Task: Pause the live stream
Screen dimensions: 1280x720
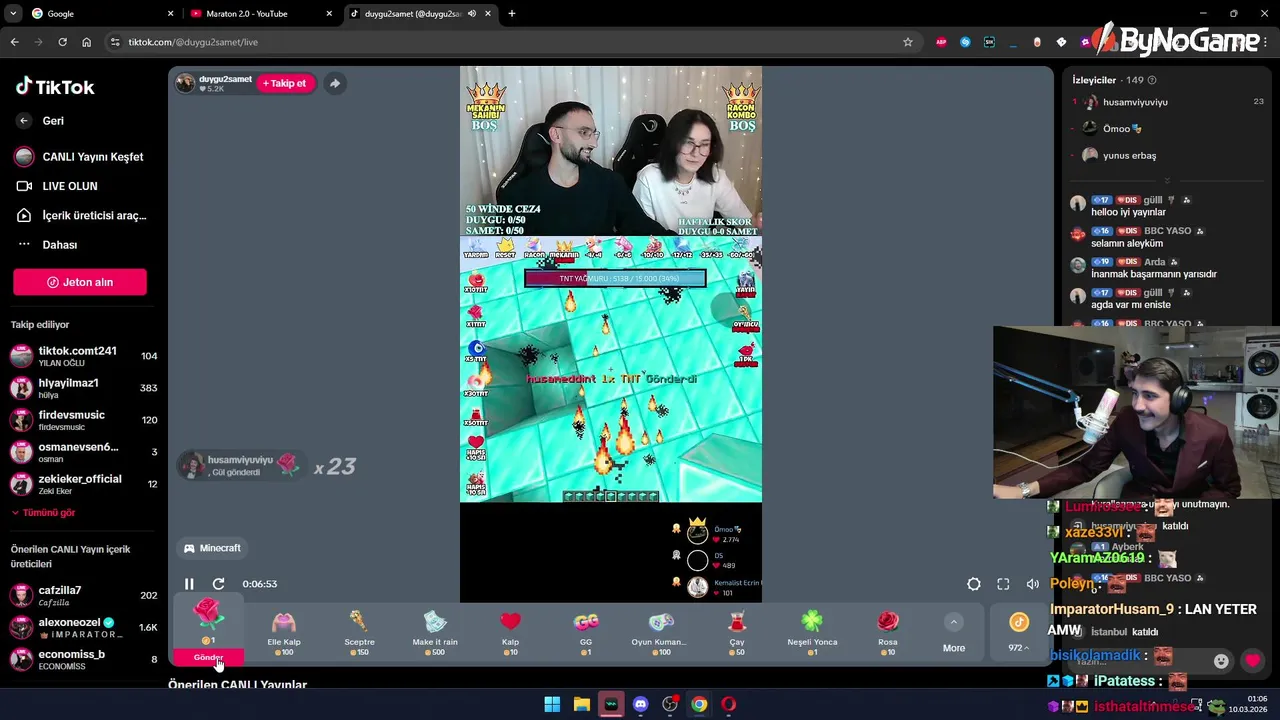Action: [189, 584]
